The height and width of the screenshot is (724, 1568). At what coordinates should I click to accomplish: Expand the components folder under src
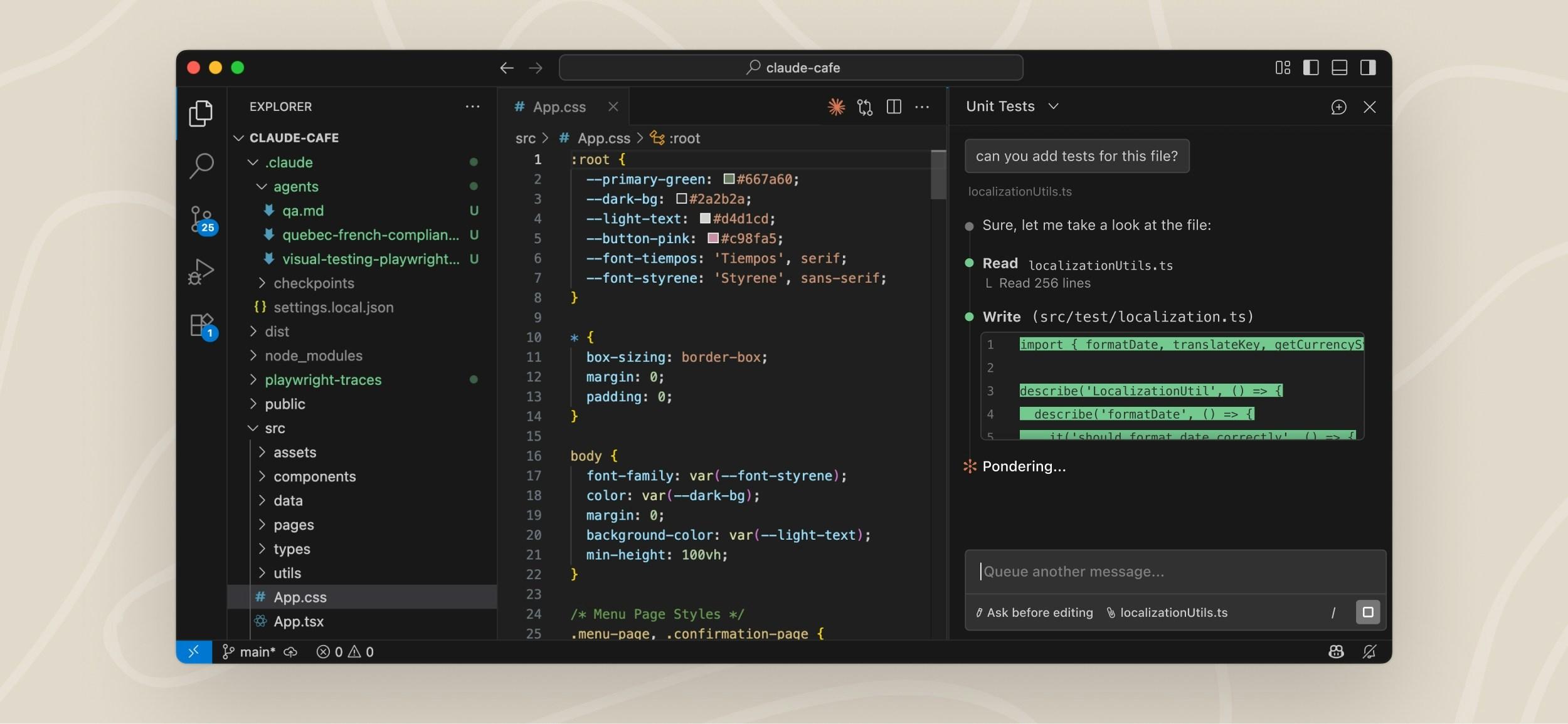coord(314,476)
